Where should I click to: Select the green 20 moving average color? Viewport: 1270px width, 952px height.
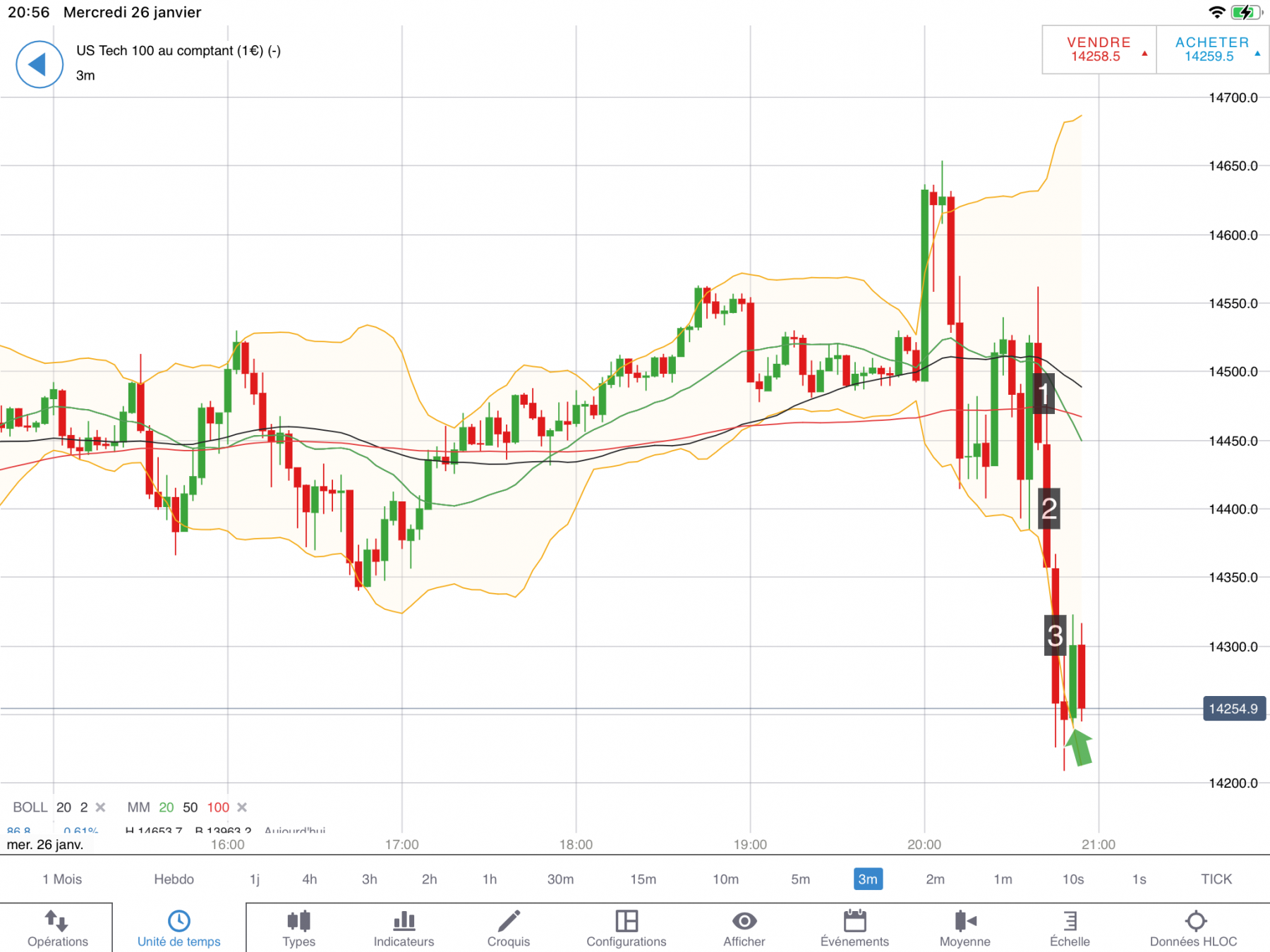166,807
